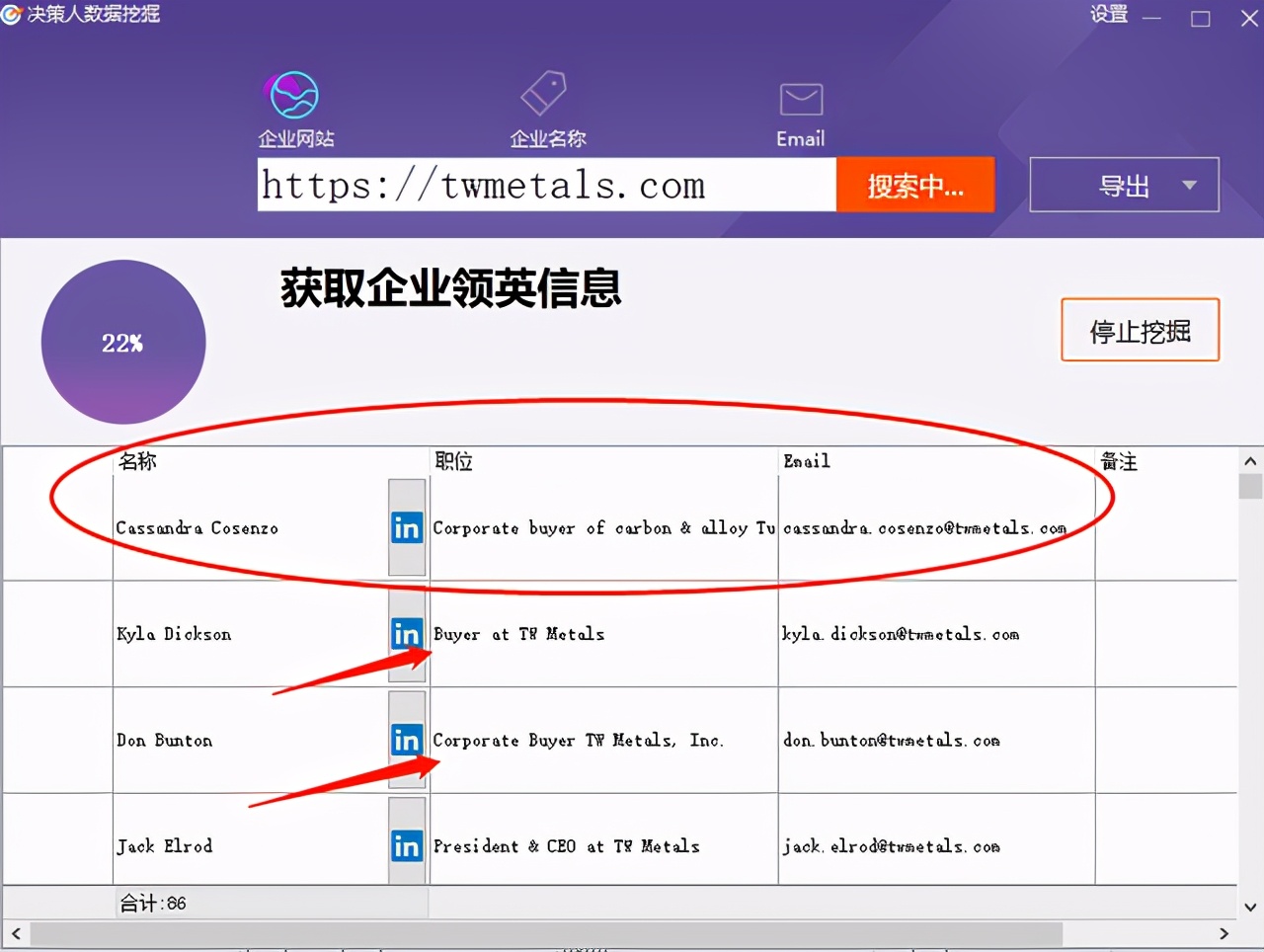Open Jack Elrod's LinkedIn icon
Image resolution: width=1264 pixels, height=952 pixels.
tap(406, 845)
